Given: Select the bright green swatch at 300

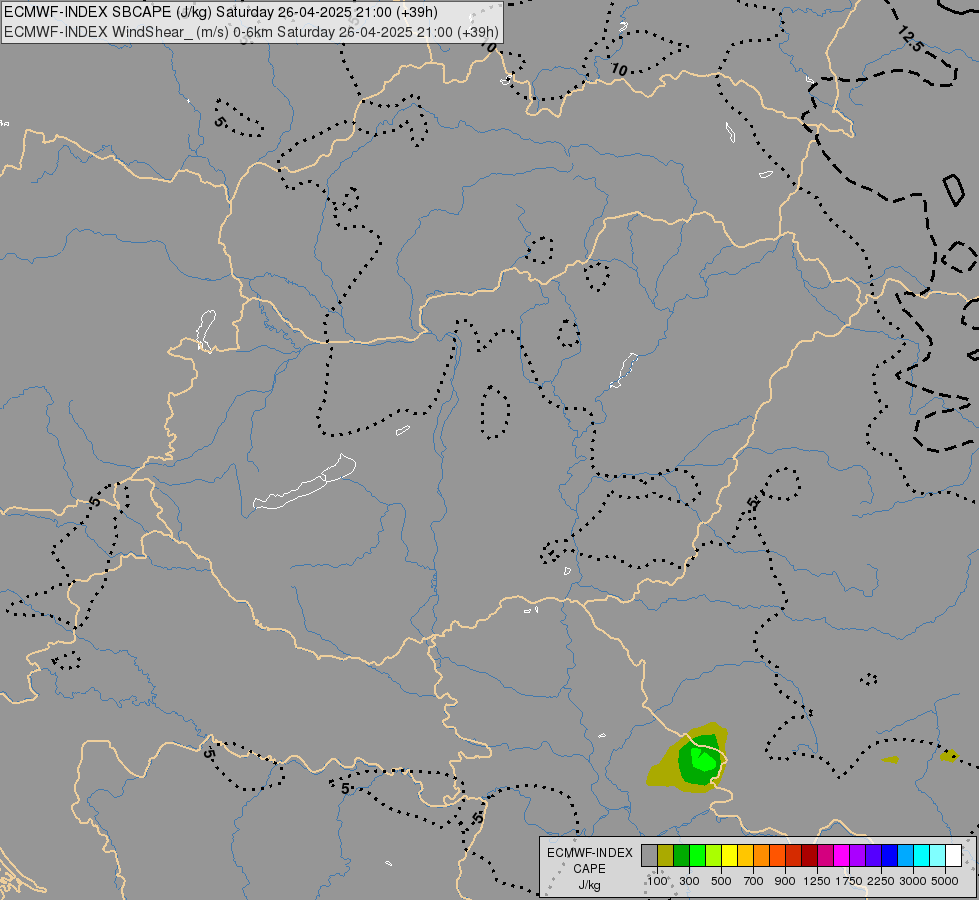Looking at the screenshot, I should point(697,856).
